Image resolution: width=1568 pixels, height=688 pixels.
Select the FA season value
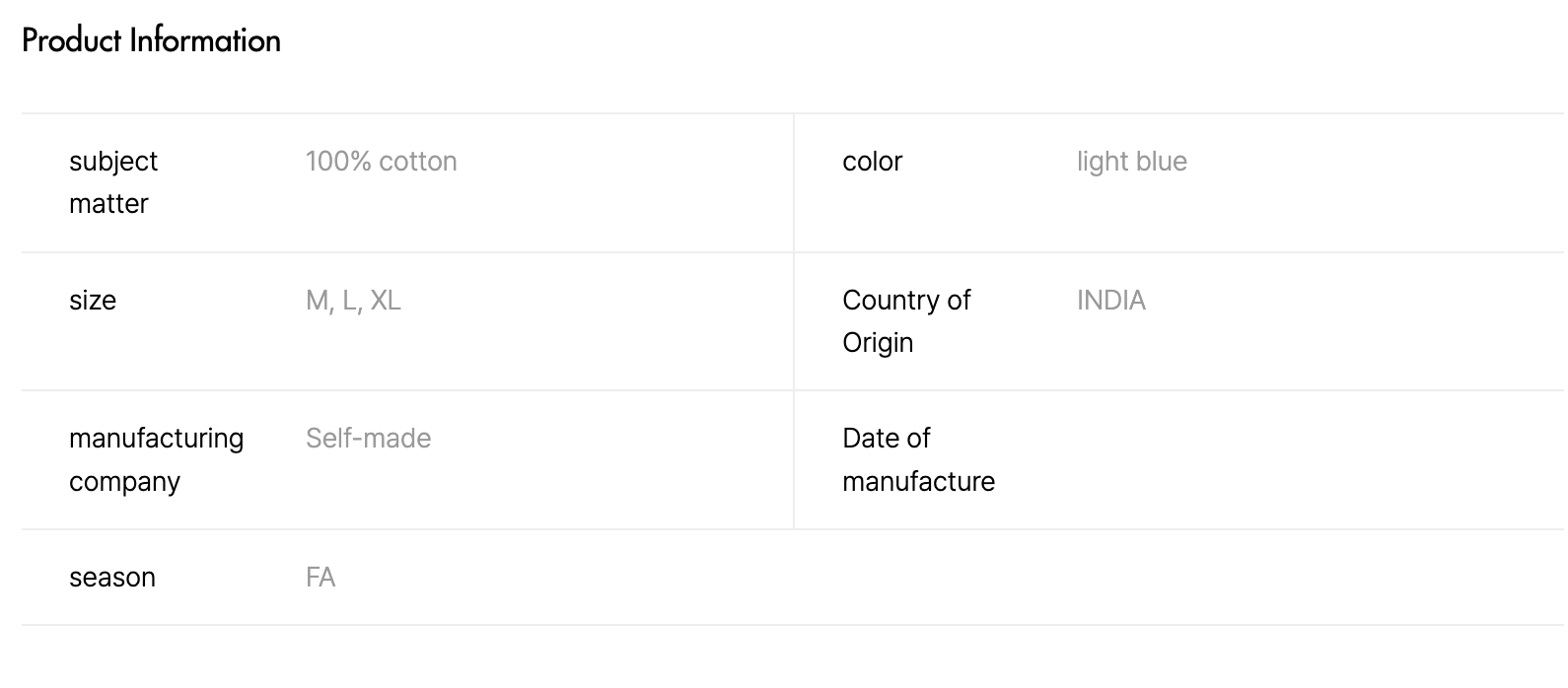tap(321, 578)
